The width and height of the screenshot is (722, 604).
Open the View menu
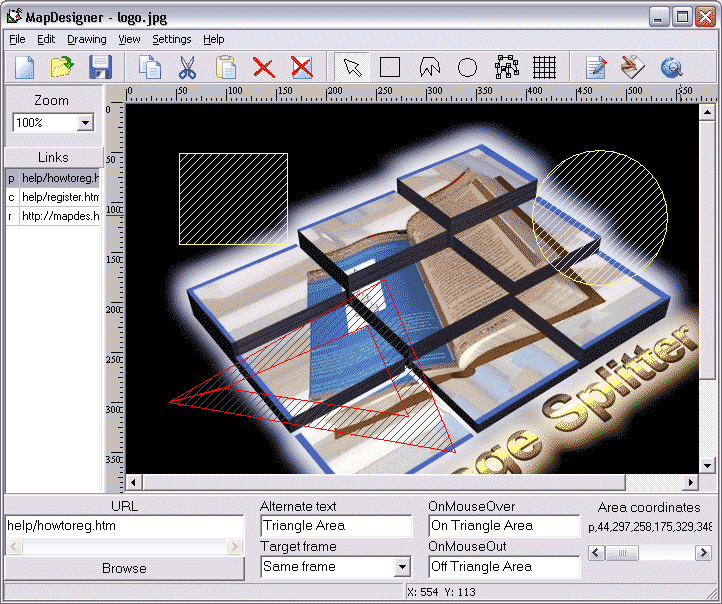point(129,40)
